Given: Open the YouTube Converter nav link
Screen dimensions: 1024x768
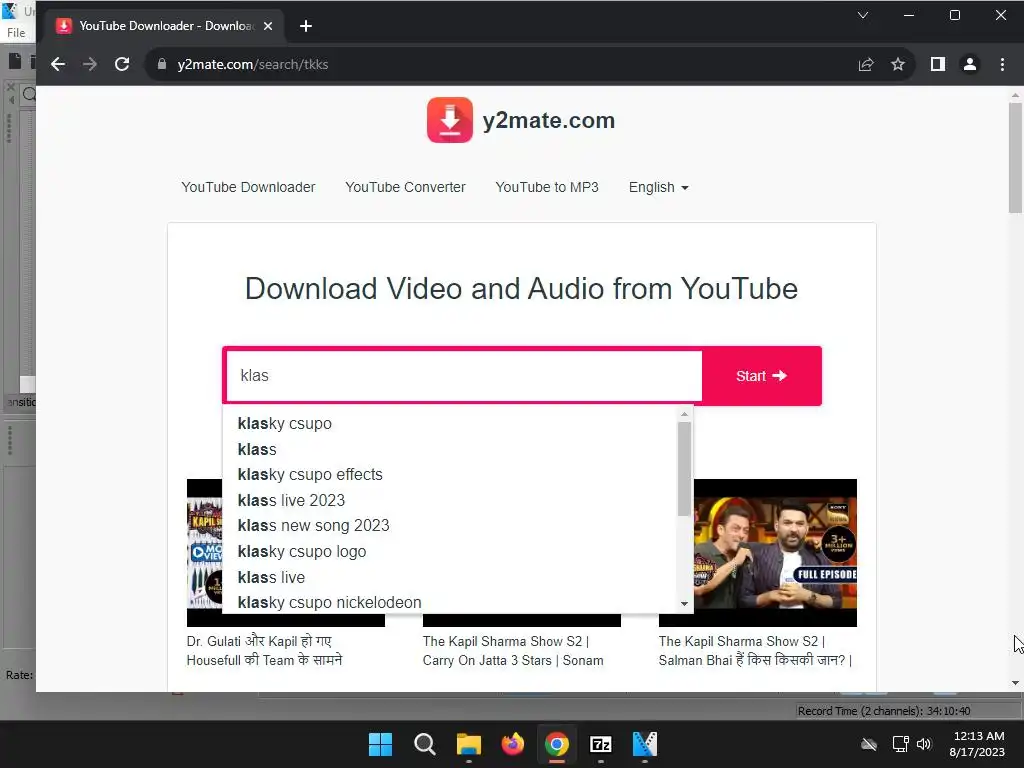Looking at the screenshot, I should coord(405,187).
